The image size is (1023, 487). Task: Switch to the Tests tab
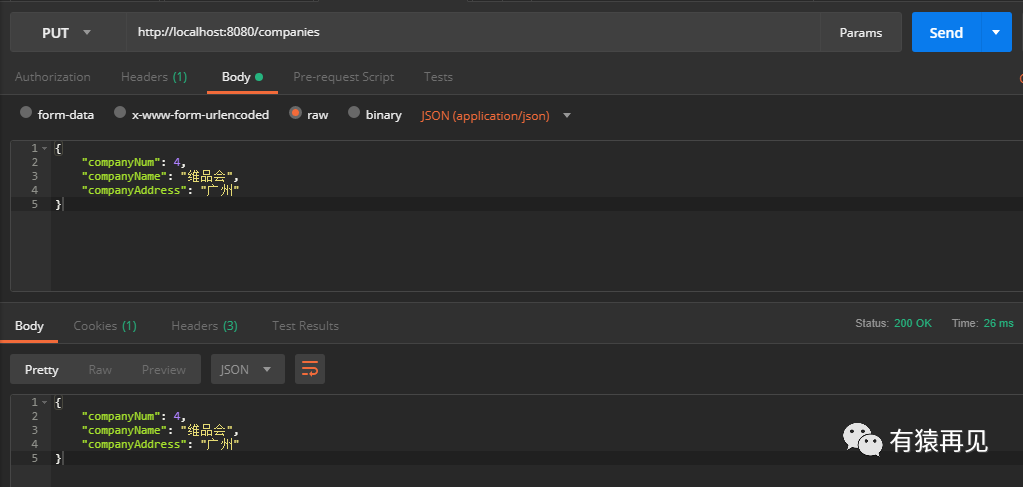pyautogui.click(x=438, y=77)
